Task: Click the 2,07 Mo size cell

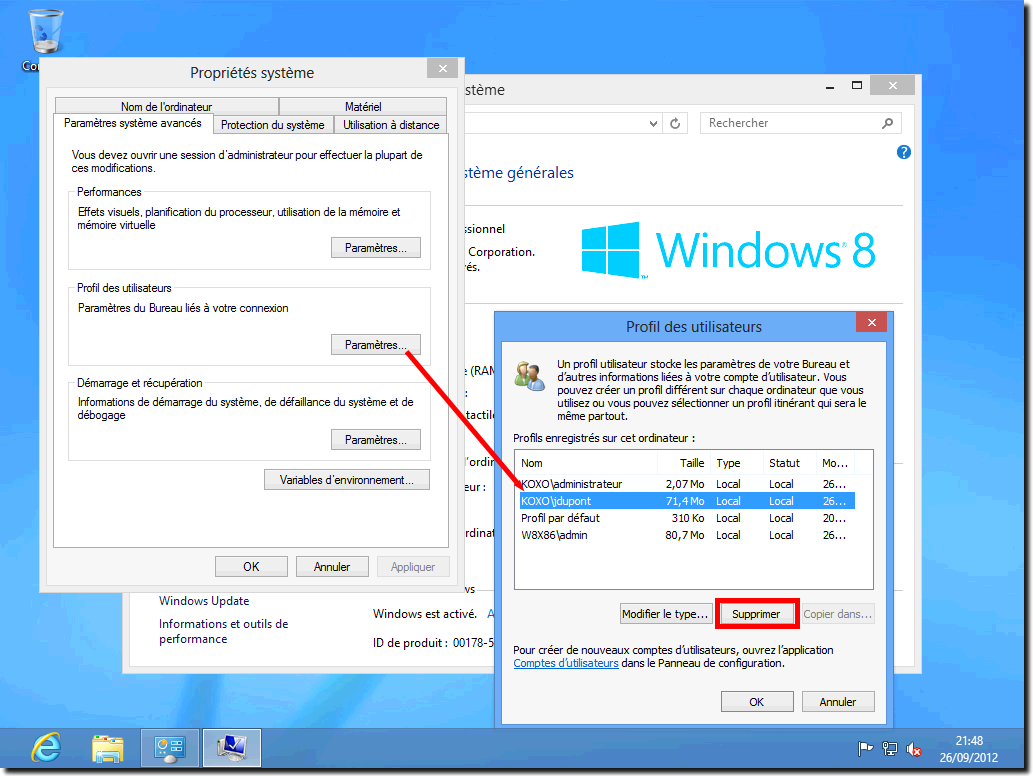Action: [x=685, y=484]
